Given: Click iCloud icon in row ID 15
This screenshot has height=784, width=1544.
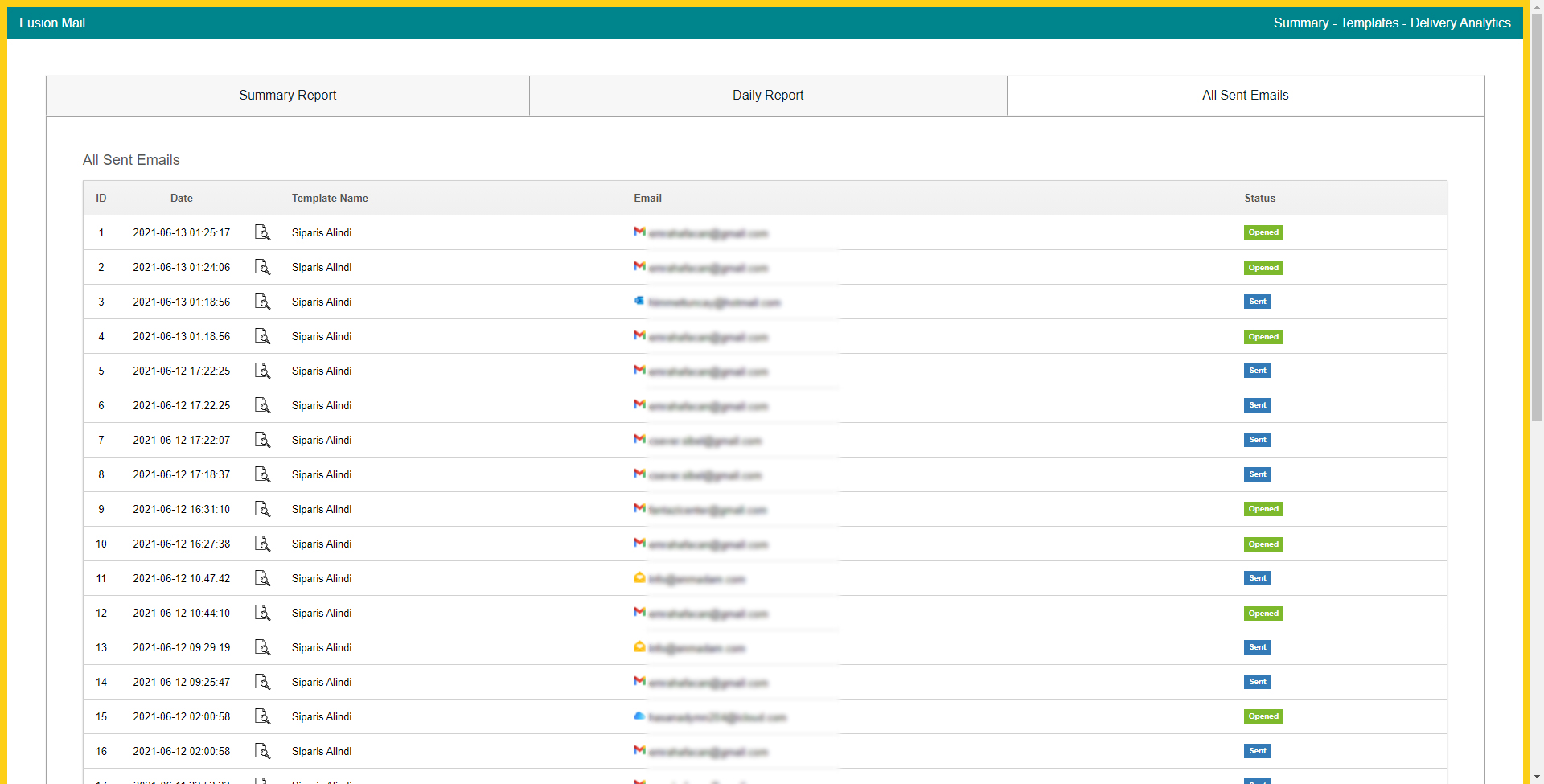Looking at the screenshot, I should tap(639, 716).
